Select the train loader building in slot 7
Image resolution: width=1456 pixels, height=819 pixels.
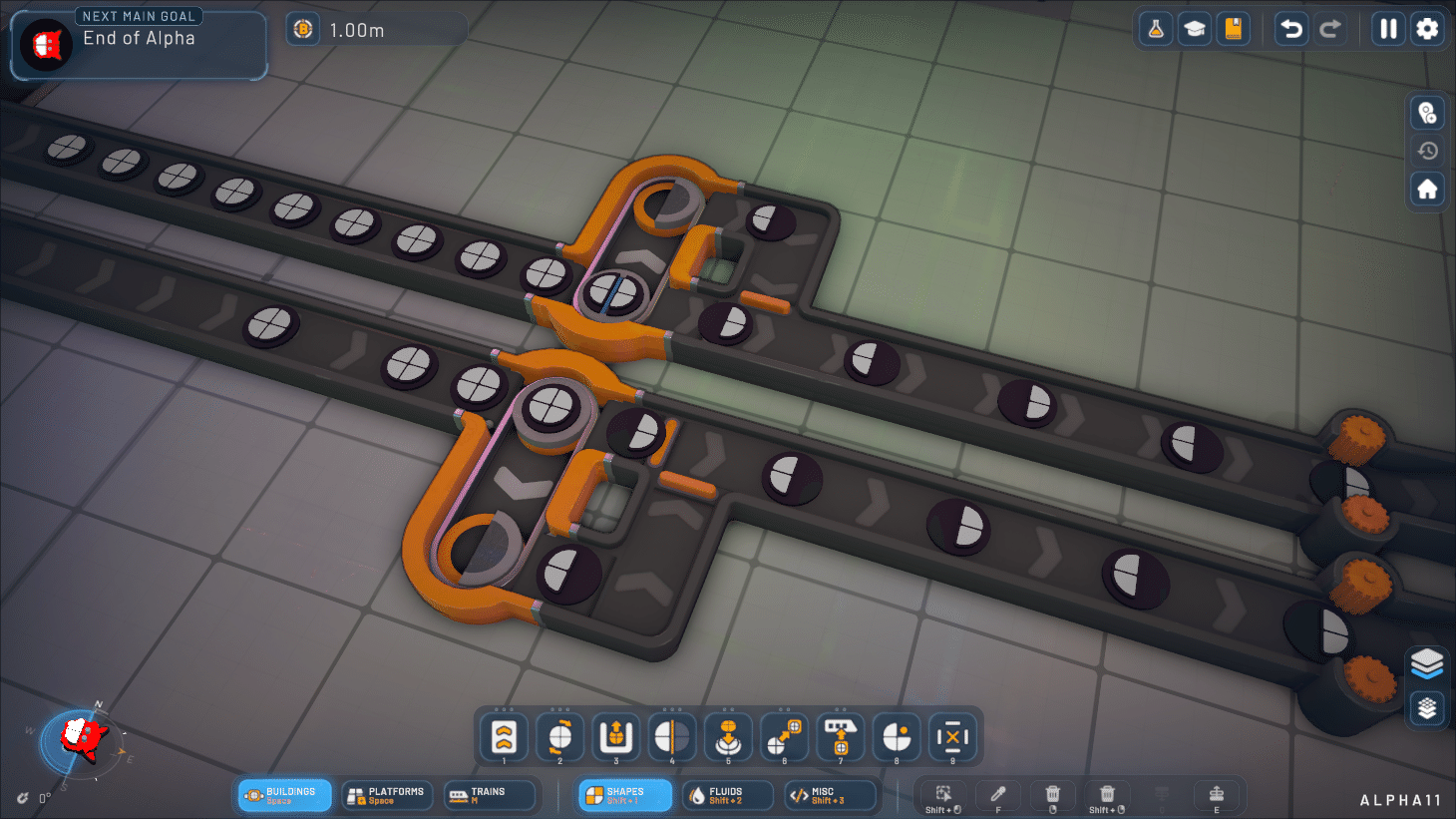[x=841, y=738]
